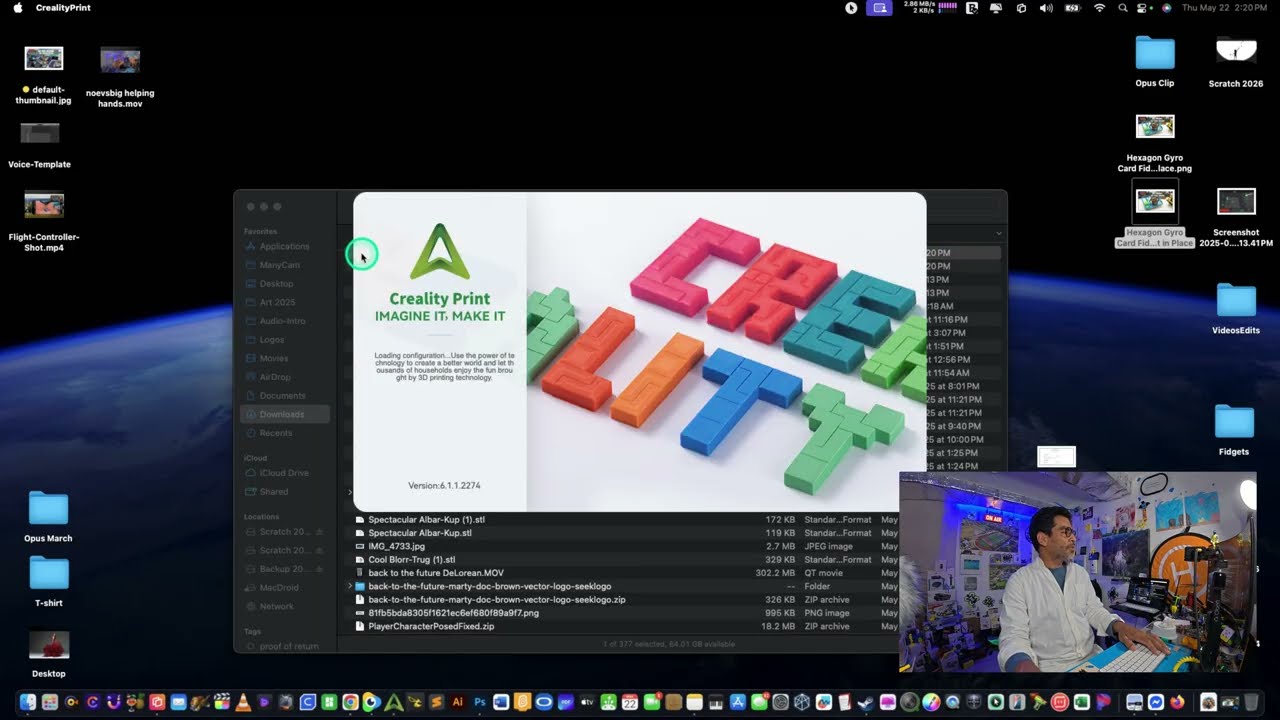Launch Photoshop from the Dock
This screenshot has width=1280, height=720.
pos(479,702)
